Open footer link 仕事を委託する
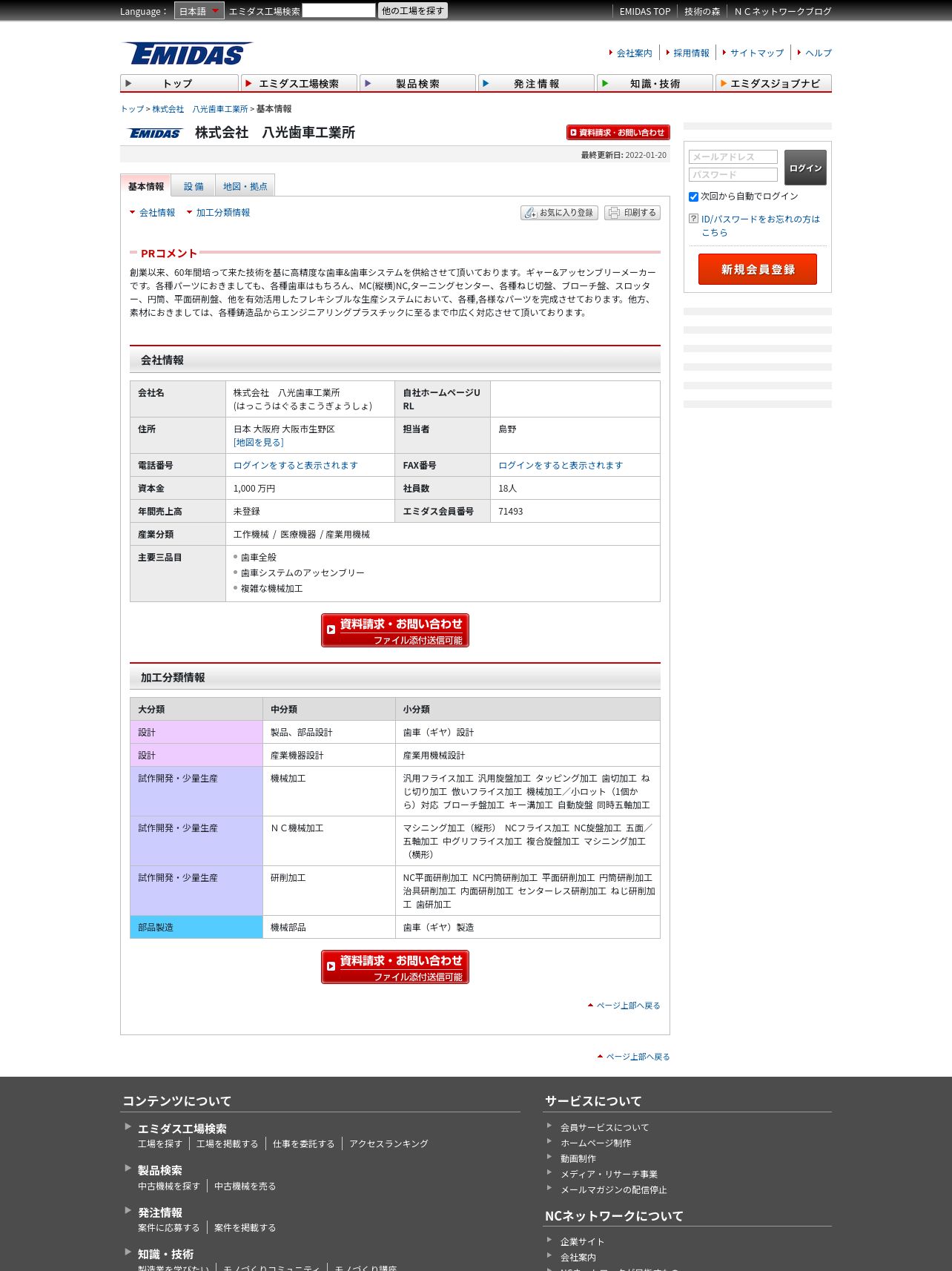This screenshot has height=1271, width=952. coord(304,1144)
